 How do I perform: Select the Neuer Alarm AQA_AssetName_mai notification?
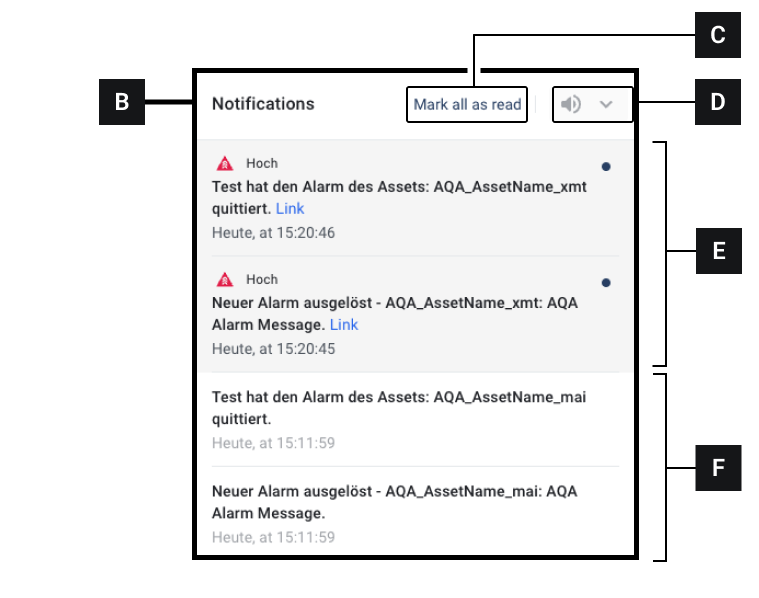[x=394, y=502]
